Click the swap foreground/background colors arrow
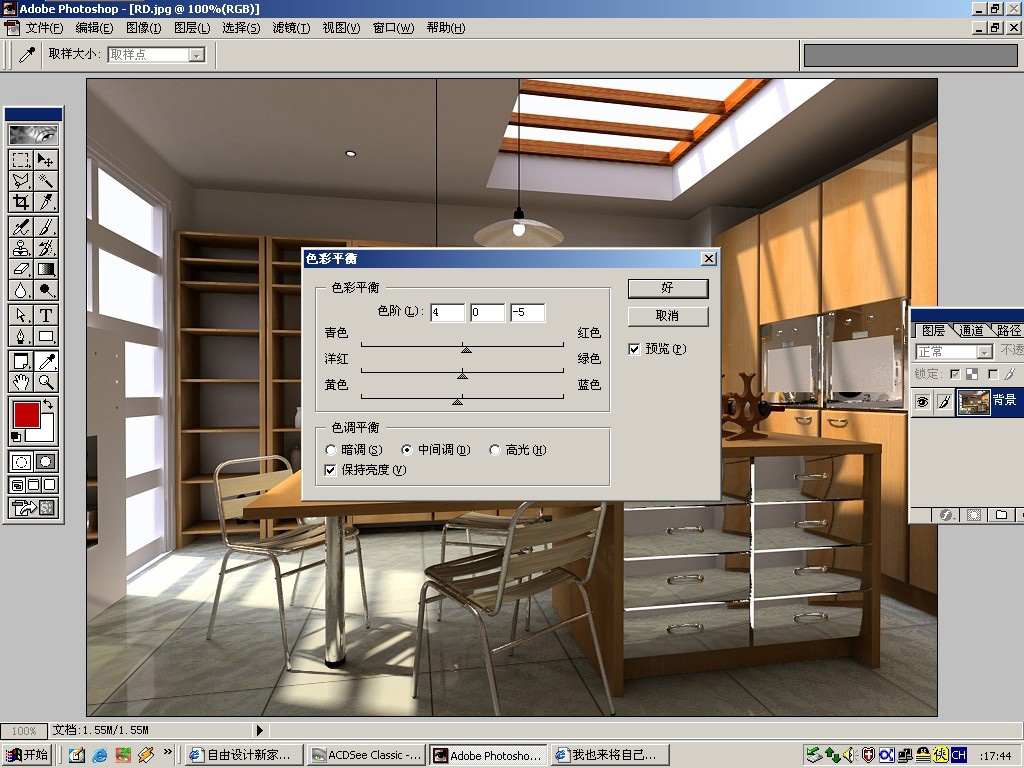Image resolution: width=1024 pixels, height=768 pixels. [x=48, y=405]
